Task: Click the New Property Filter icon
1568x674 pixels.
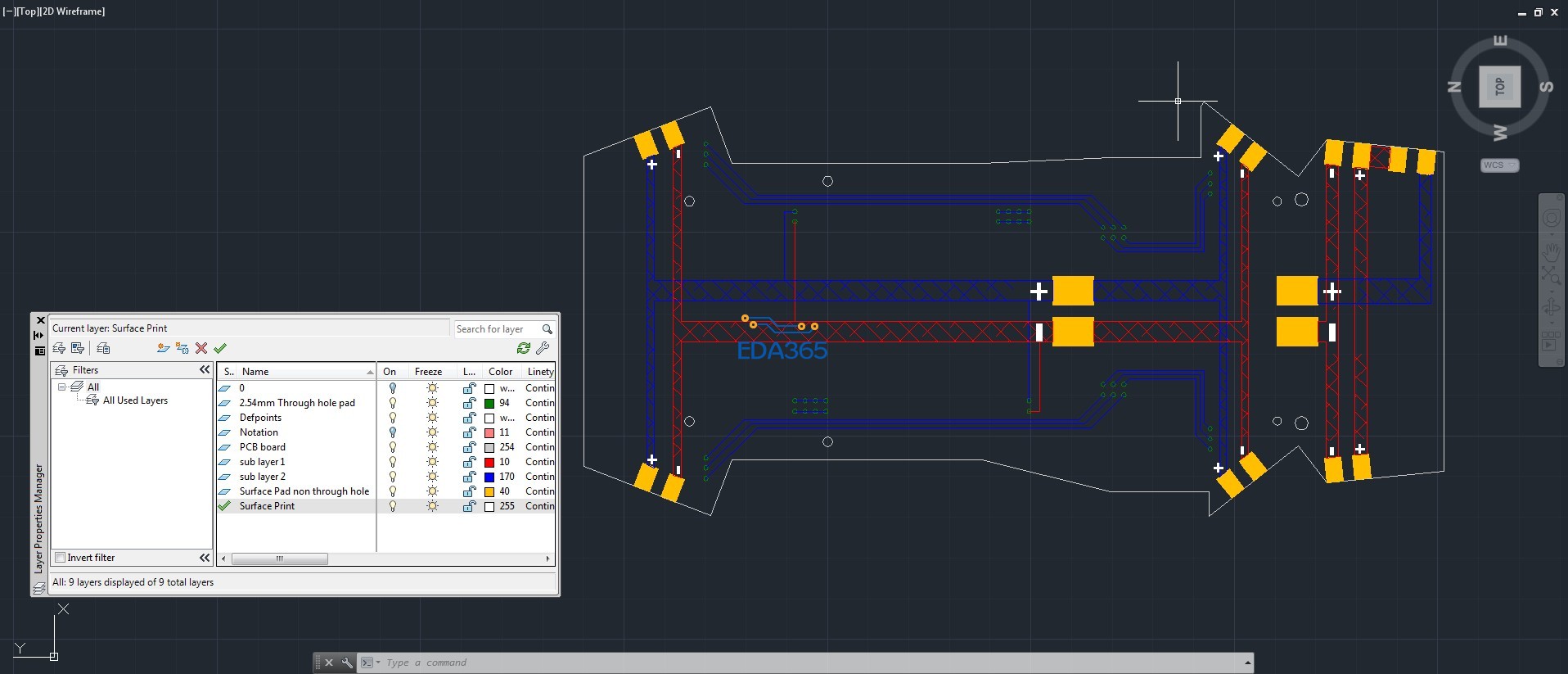Action: coord(60,348)
